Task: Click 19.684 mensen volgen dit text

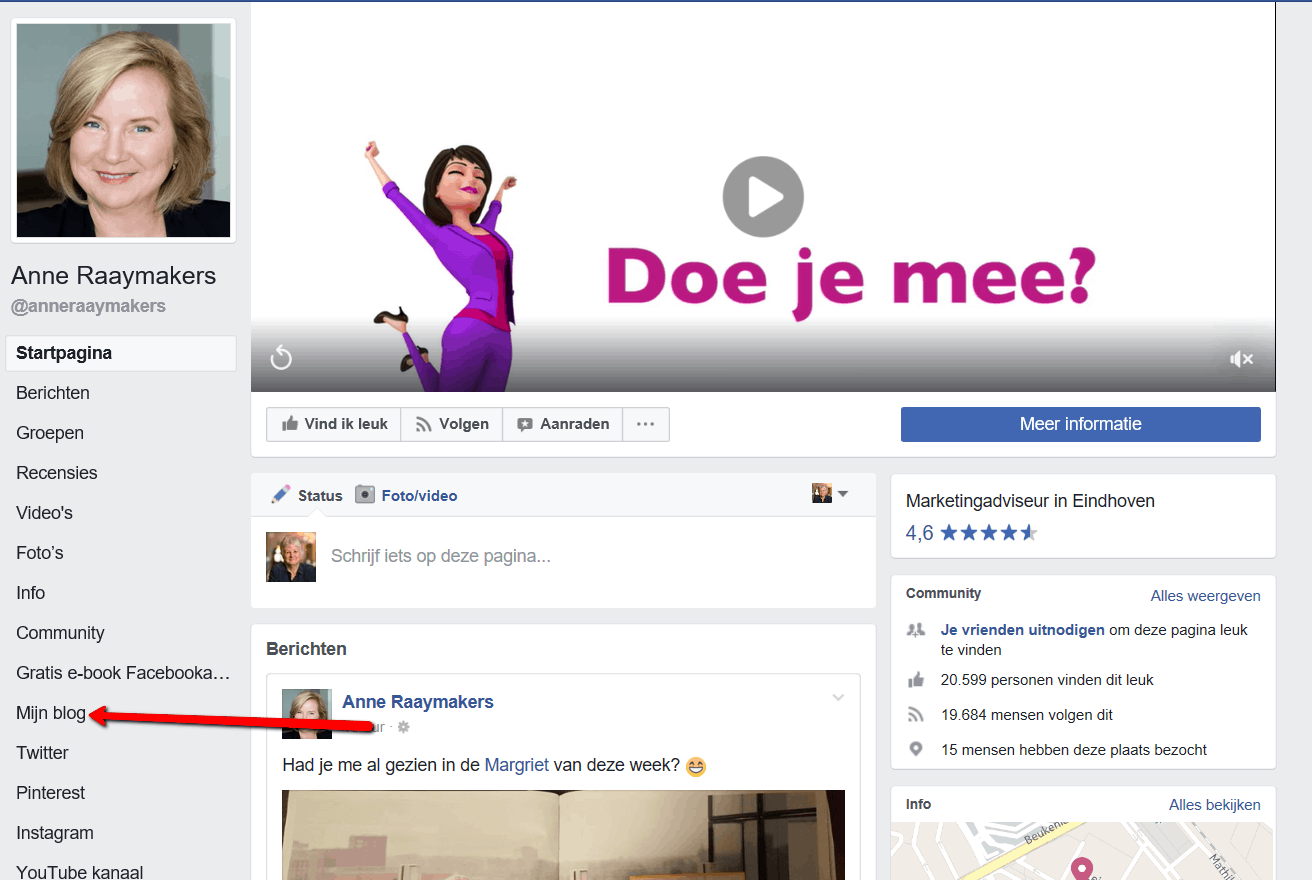Action: point(1027,715)
